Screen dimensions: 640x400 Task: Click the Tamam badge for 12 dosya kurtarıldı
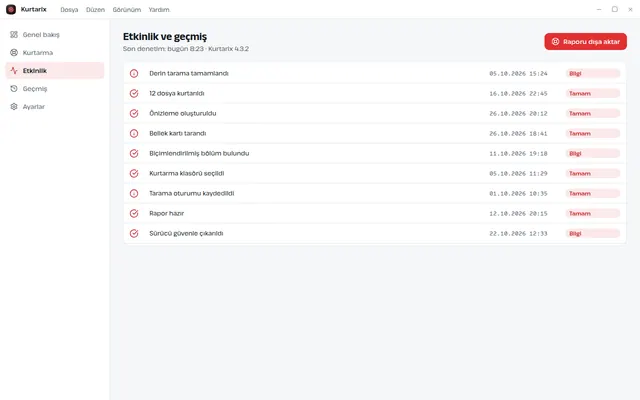tap(593, 93)
